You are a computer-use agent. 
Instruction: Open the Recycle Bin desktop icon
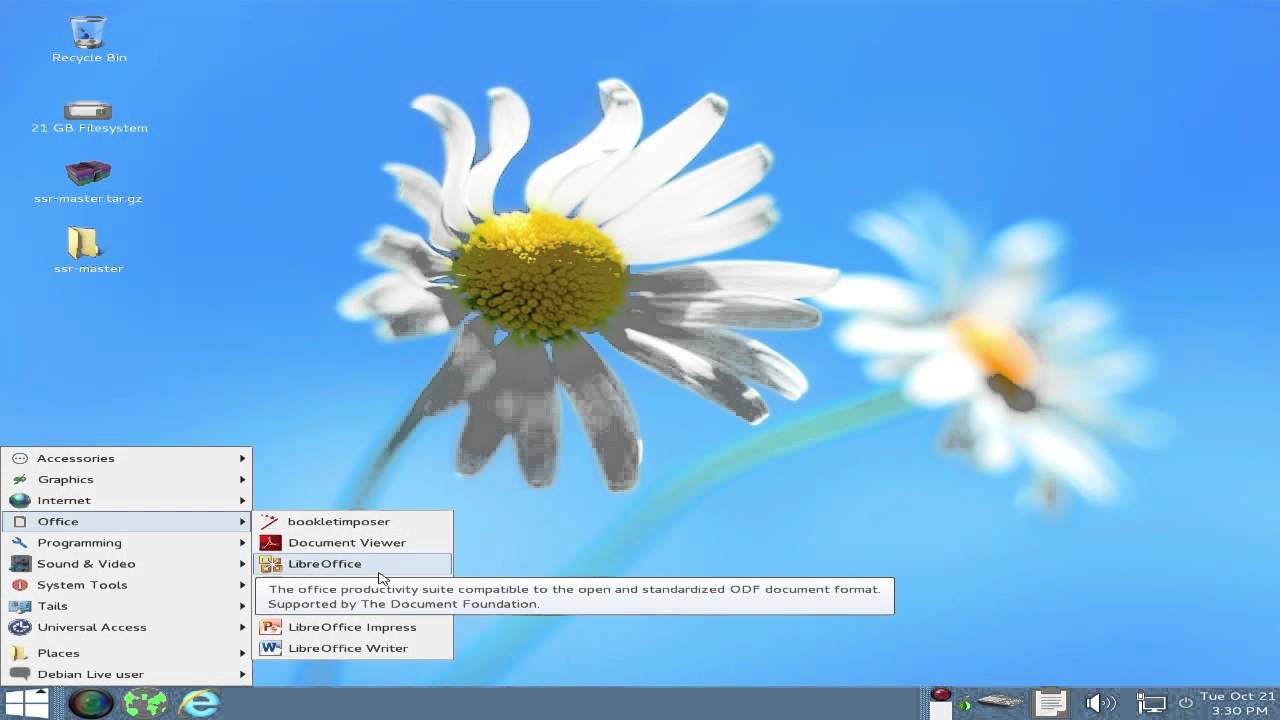coord(89,32)
